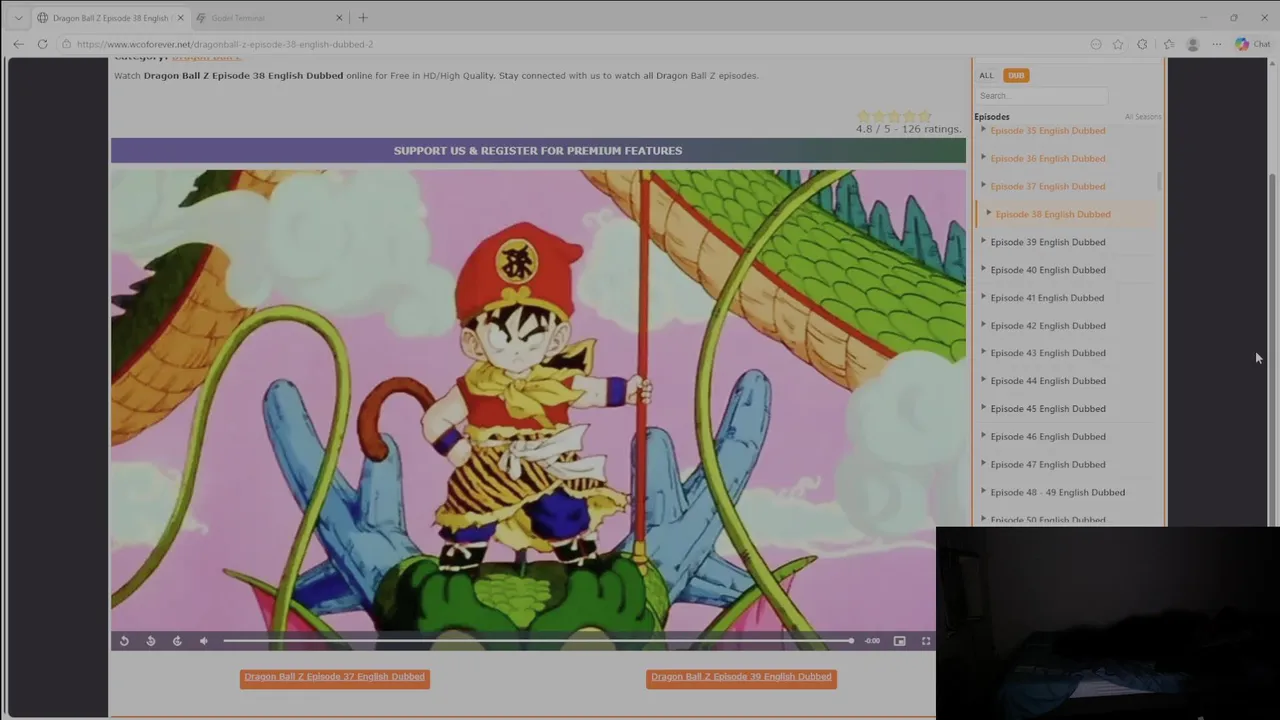Close the Dragon Ball Z Episode 38 tab
The width and height of the screenshot is (1280, 720).
[x=180, y=18]
